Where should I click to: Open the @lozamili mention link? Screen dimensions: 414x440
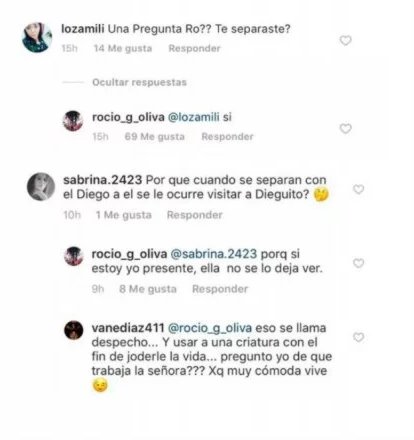click(x=194, y=117)
